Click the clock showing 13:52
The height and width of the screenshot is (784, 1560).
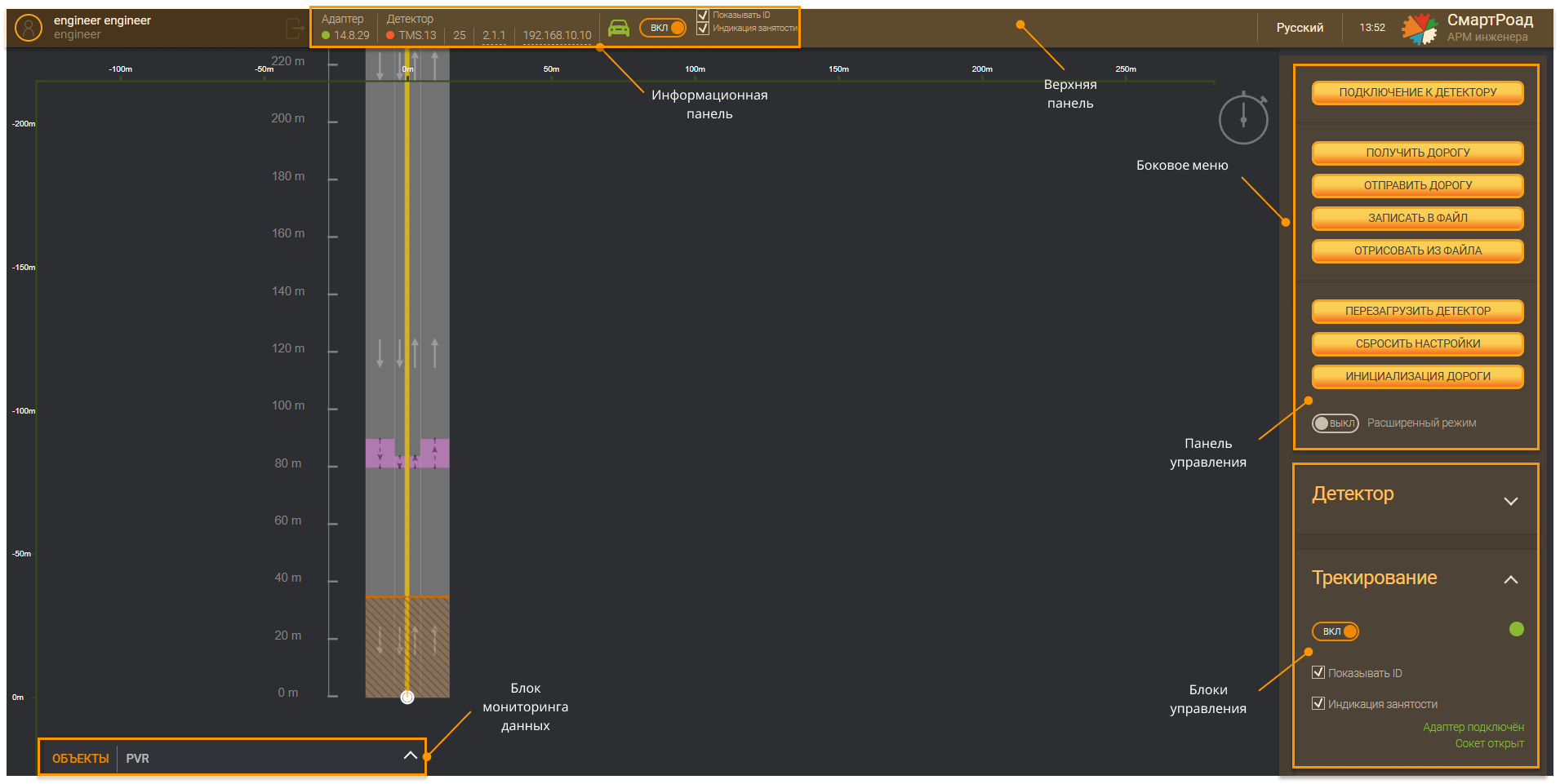coord(1372,28)
